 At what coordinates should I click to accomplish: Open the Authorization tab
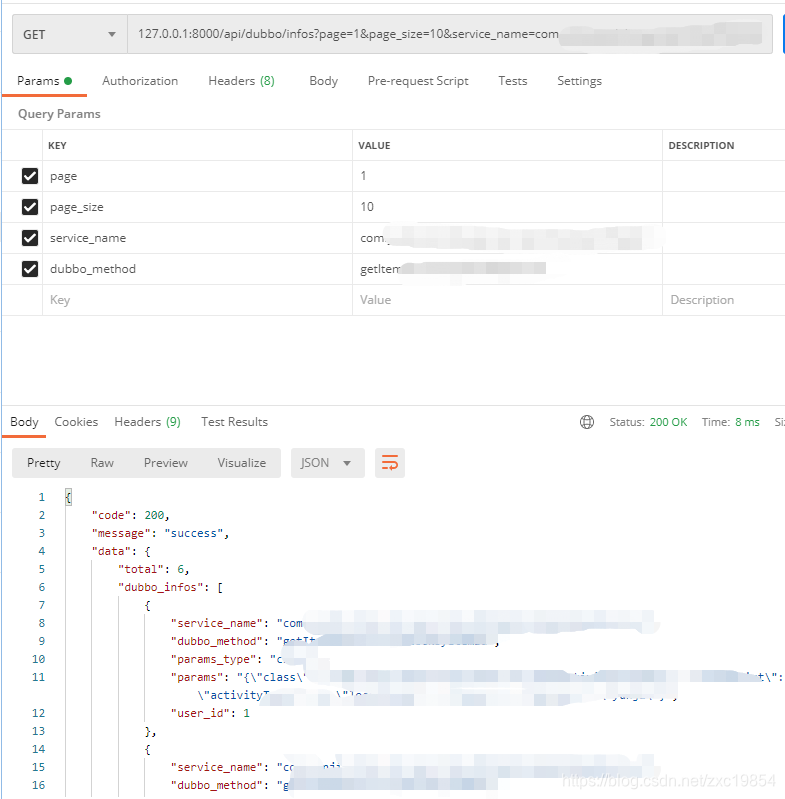click(x=140, y=81)
